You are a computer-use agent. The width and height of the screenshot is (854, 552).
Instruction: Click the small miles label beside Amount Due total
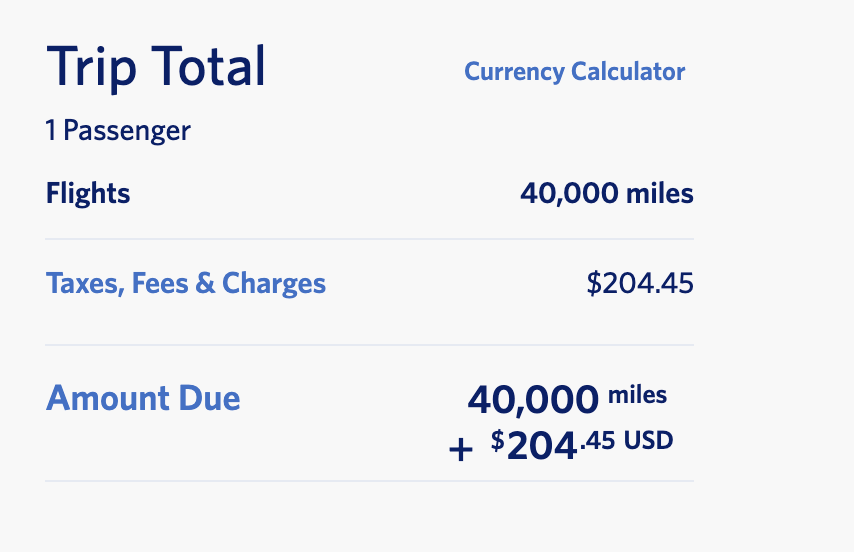[x=637, y=395]
